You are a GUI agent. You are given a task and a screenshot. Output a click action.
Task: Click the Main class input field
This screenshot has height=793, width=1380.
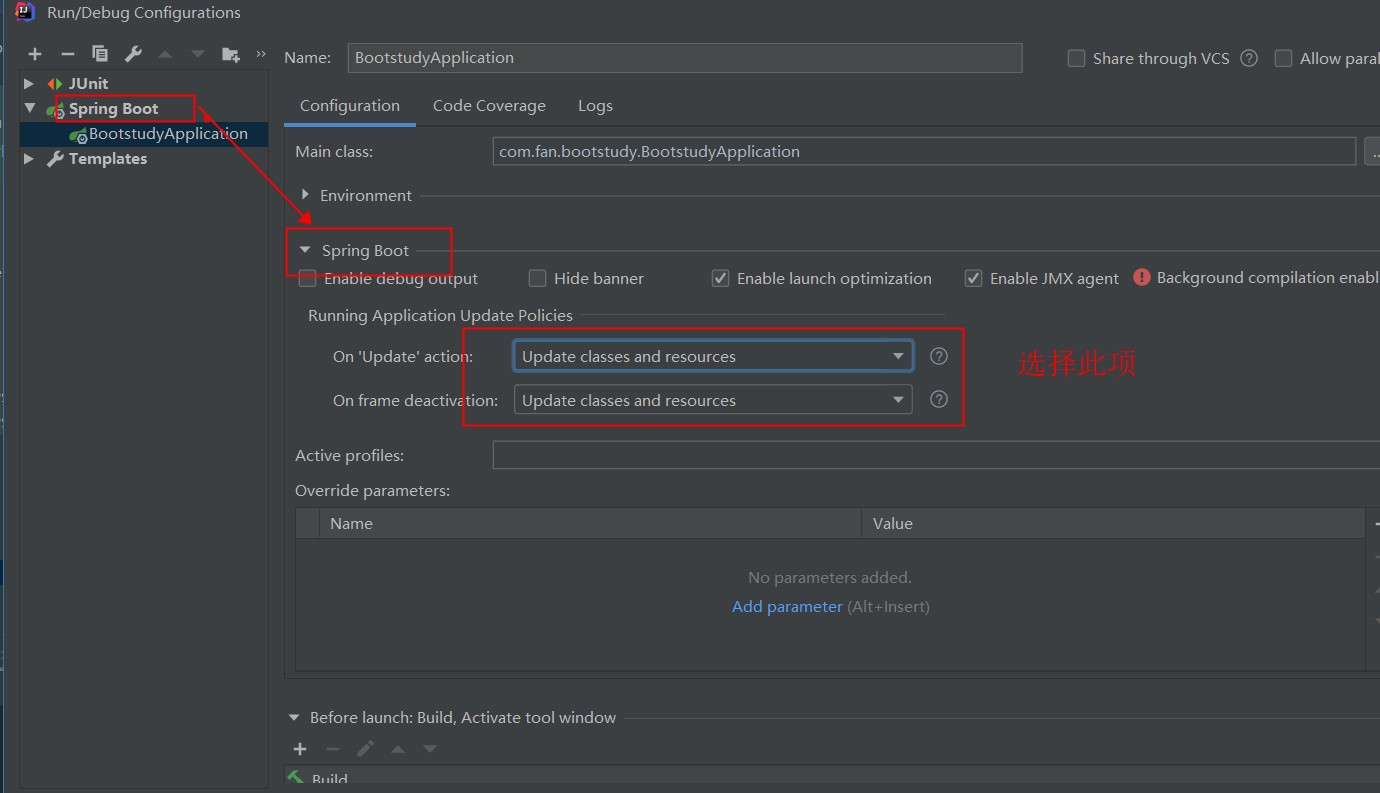pyautogui.click(x=924, y=151)
